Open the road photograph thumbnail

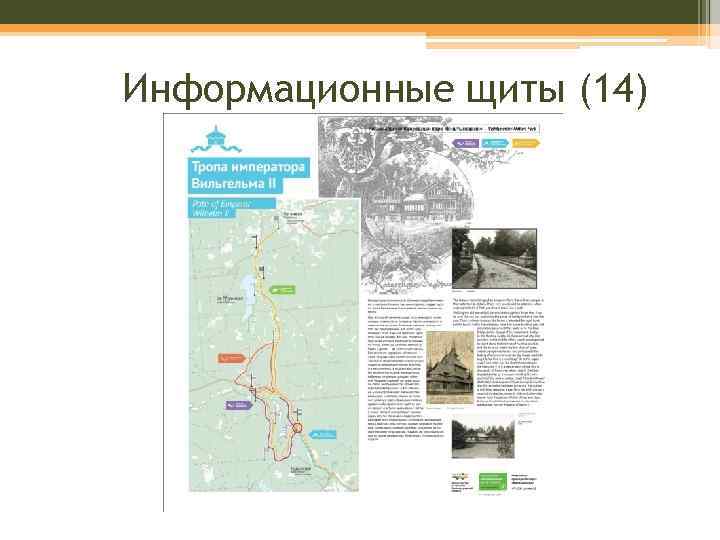tap(494, 259)
